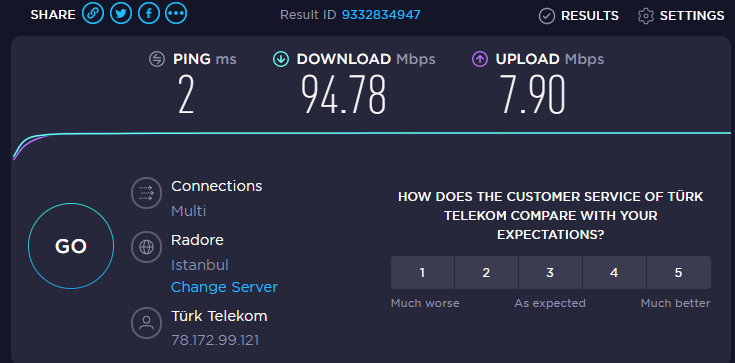Screen dimensions: 735x363
Task: Share result on Facebook
Action: point(149,14)
